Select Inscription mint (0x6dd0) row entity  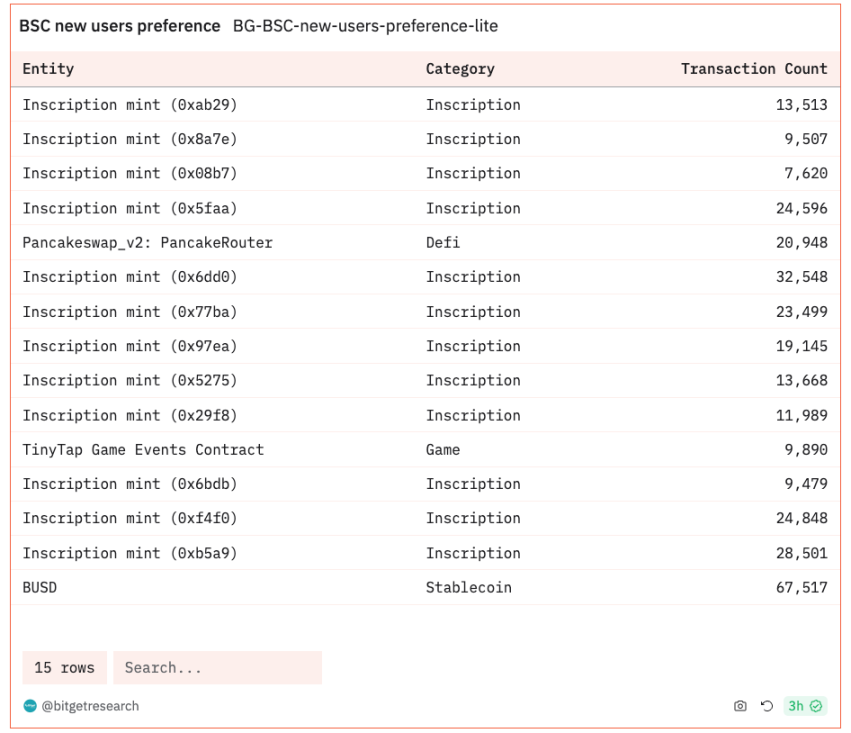[130, 277]
